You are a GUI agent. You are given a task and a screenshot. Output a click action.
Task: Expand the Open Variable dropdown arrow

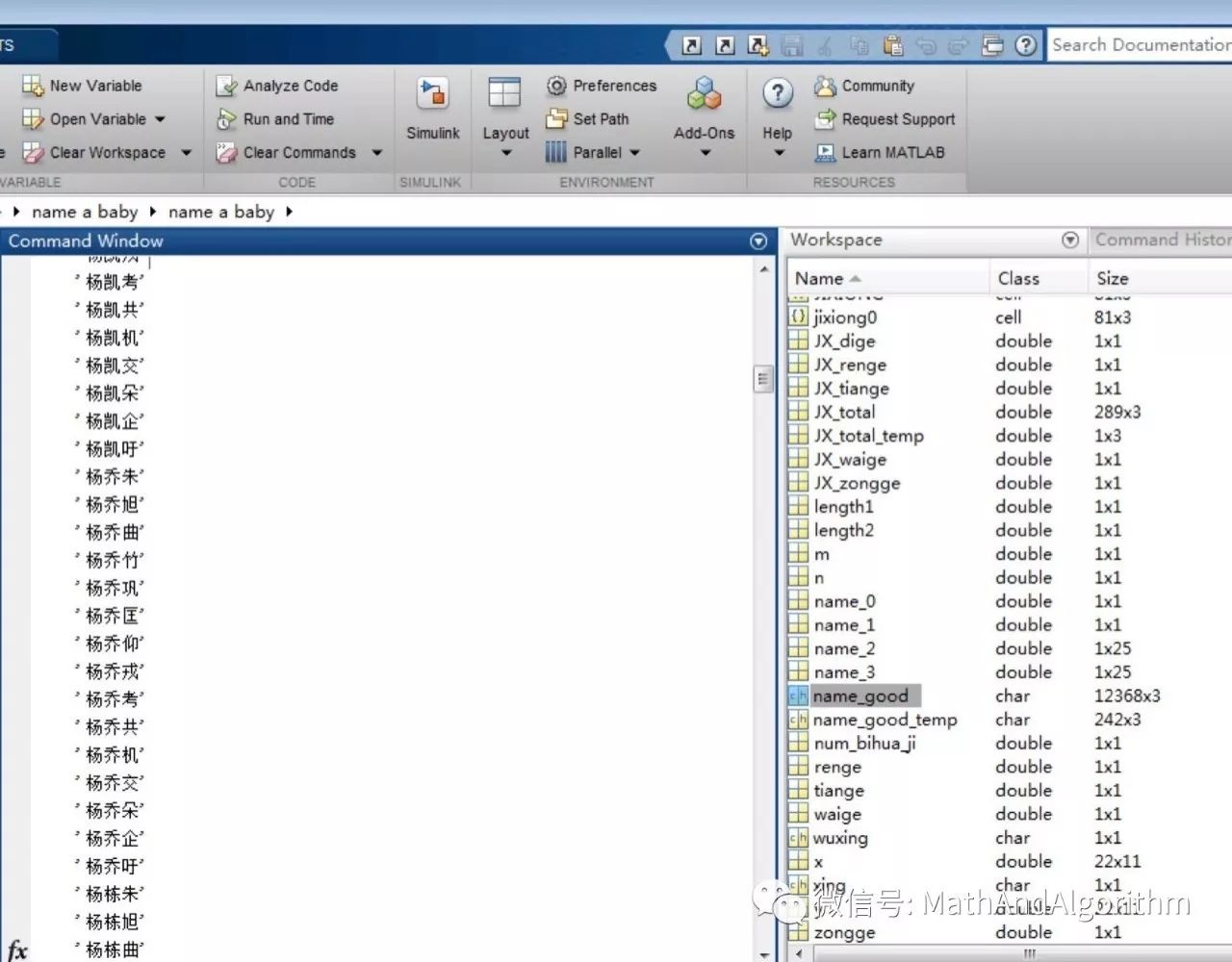(160, 119)
